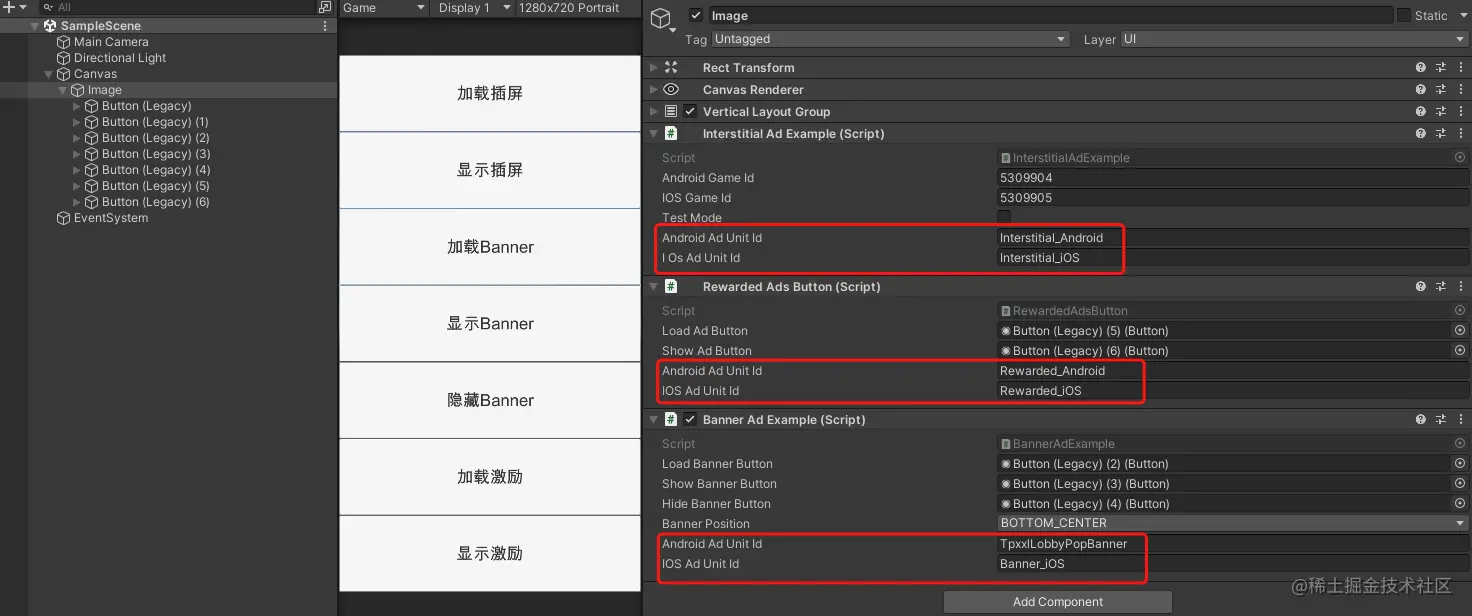
Task: Click the 显示激励 button in the Game view
Action: (490, 553)
